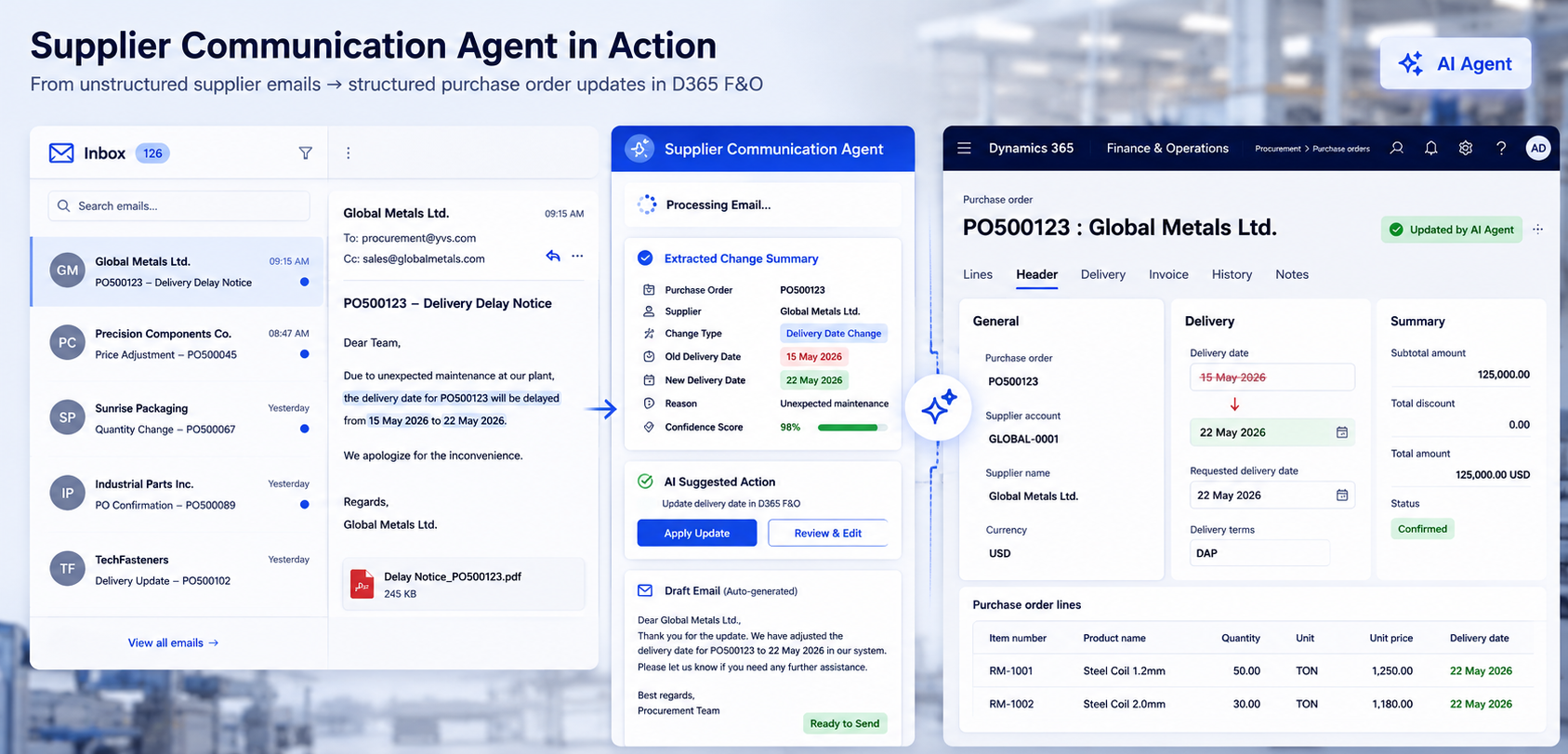Image resolution: width=1568 pixels, height=754 pixels.
Task: Click the Procurement breadcrumb
Action: (x=1278, y=149)
